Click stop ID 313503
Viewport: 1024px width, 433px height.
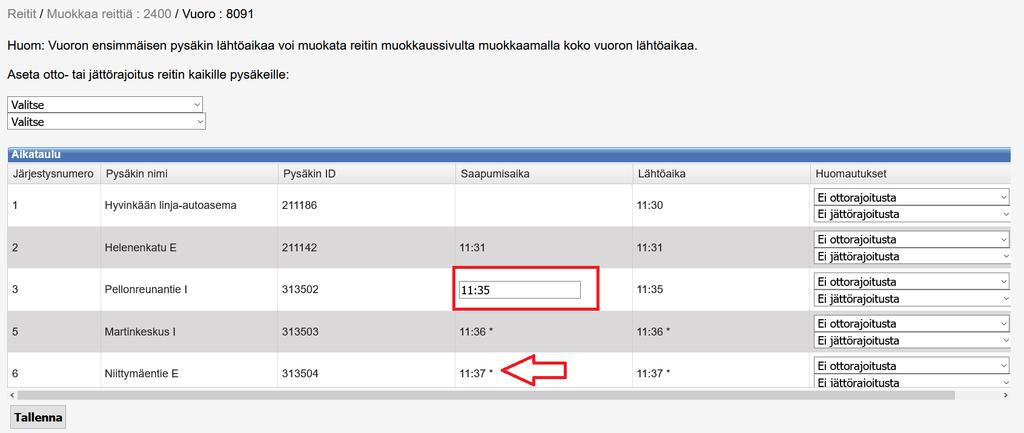pos(300,332)
